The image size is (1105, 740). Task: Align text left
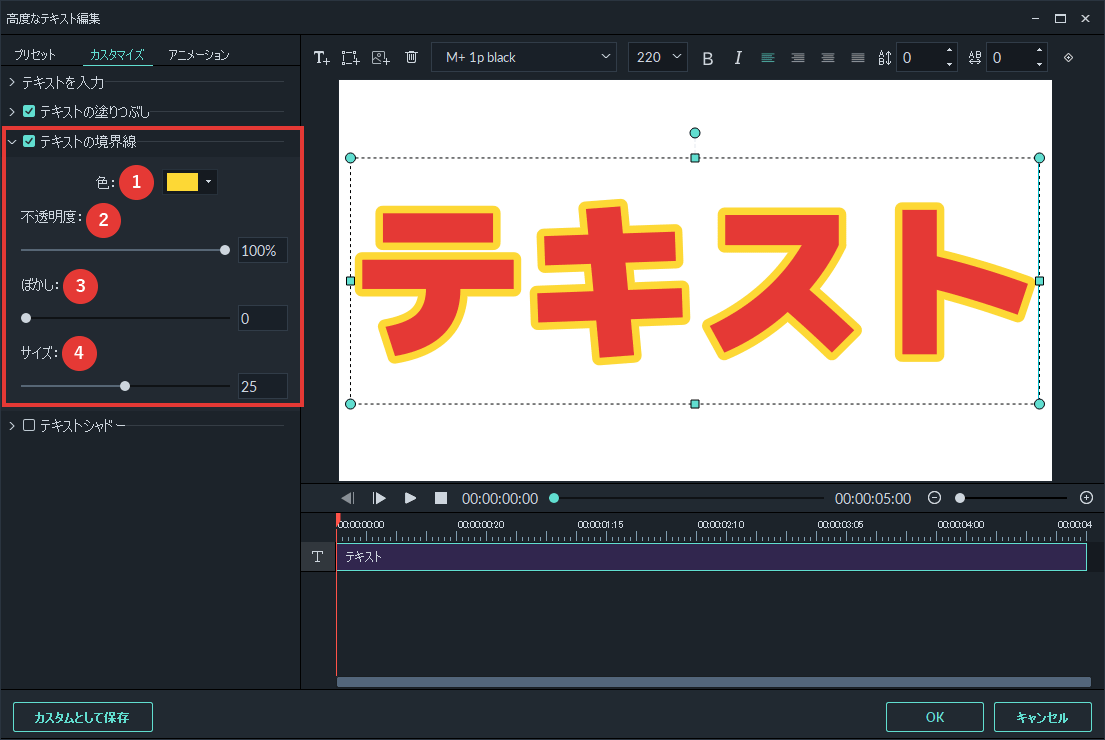pos(768,58)
